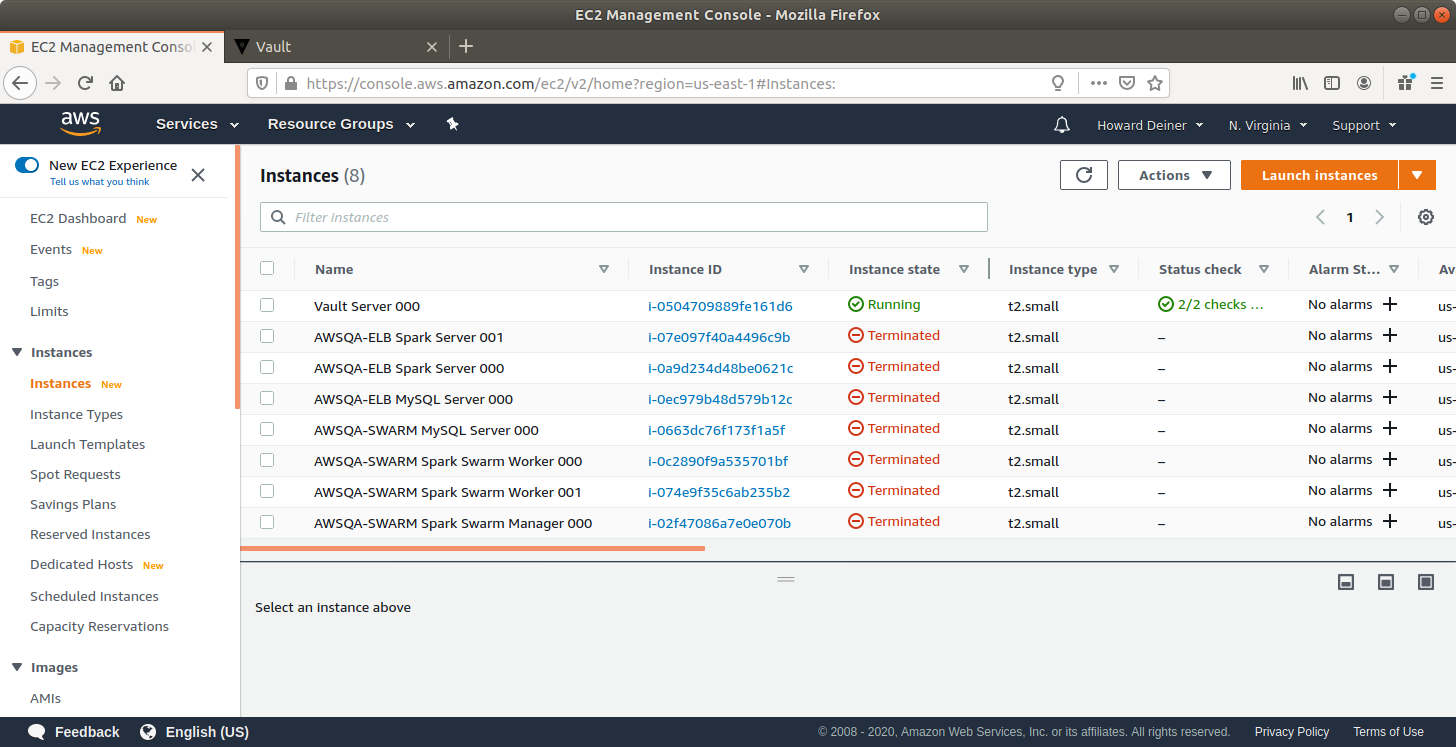This screenshot has width=1456, height=747.
Task: Select AWSQA-SWARM Spark Swarm Worker 000 checkbox
Action: tap(267, 460)
